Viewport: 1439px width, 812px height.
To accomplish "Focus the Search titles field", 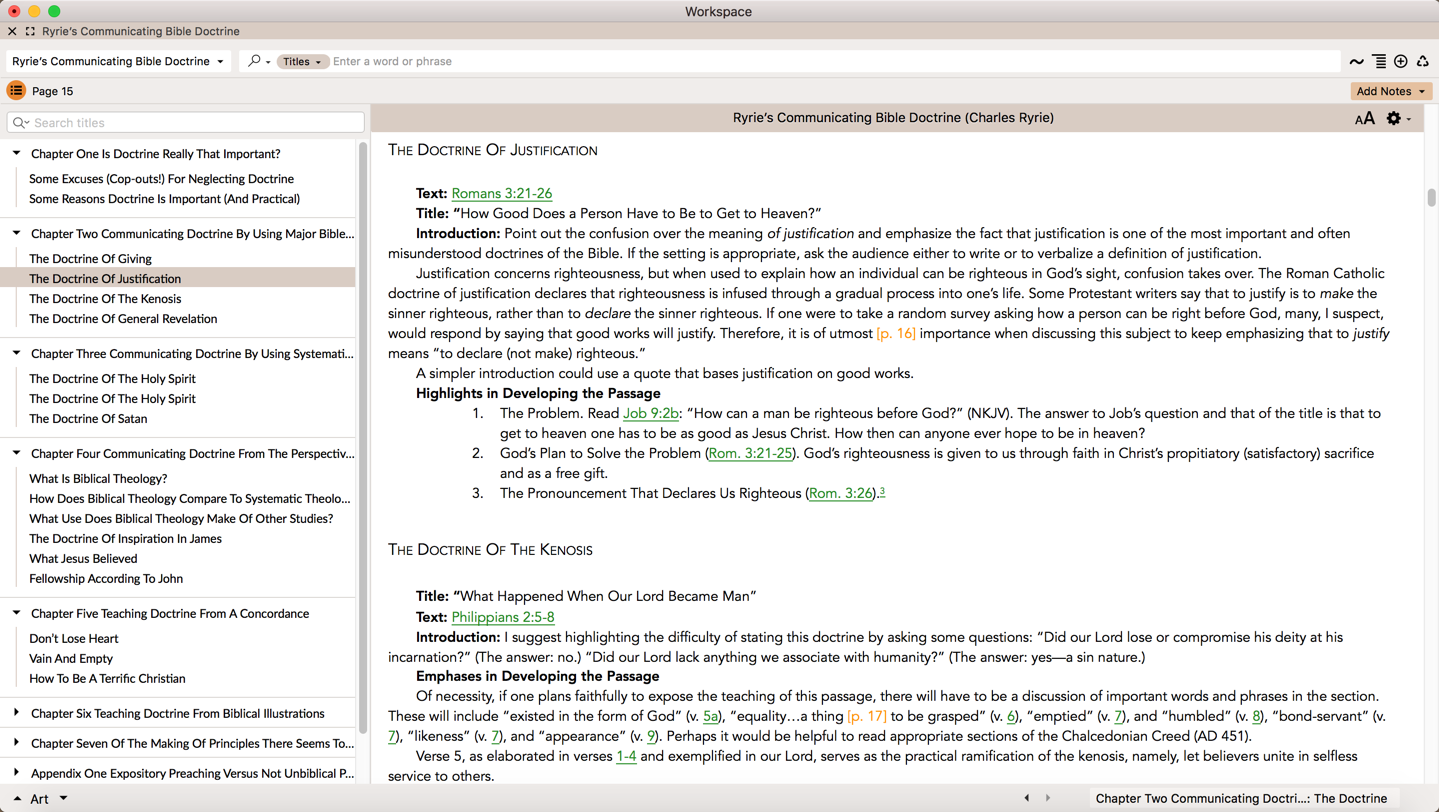I will 186,123.
